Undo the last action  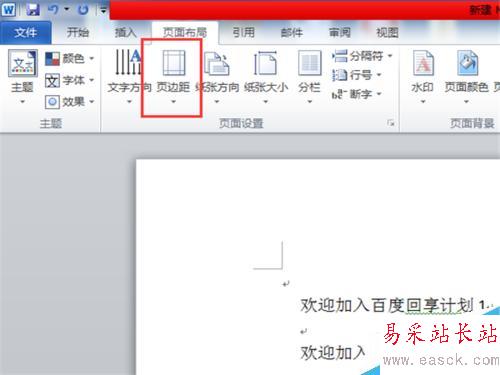click(x=53, y=9)
